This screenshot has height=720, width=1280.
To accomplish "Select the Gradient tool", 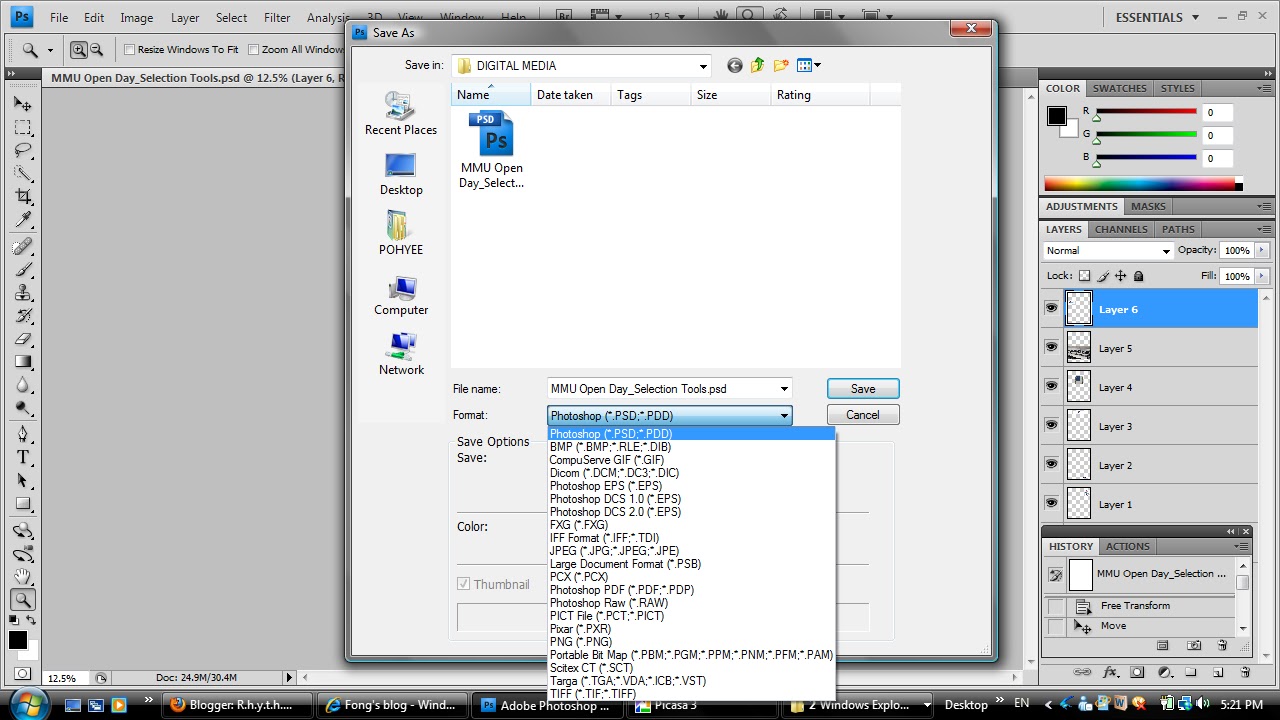I will pyautogui.click(x=23, y=362).
